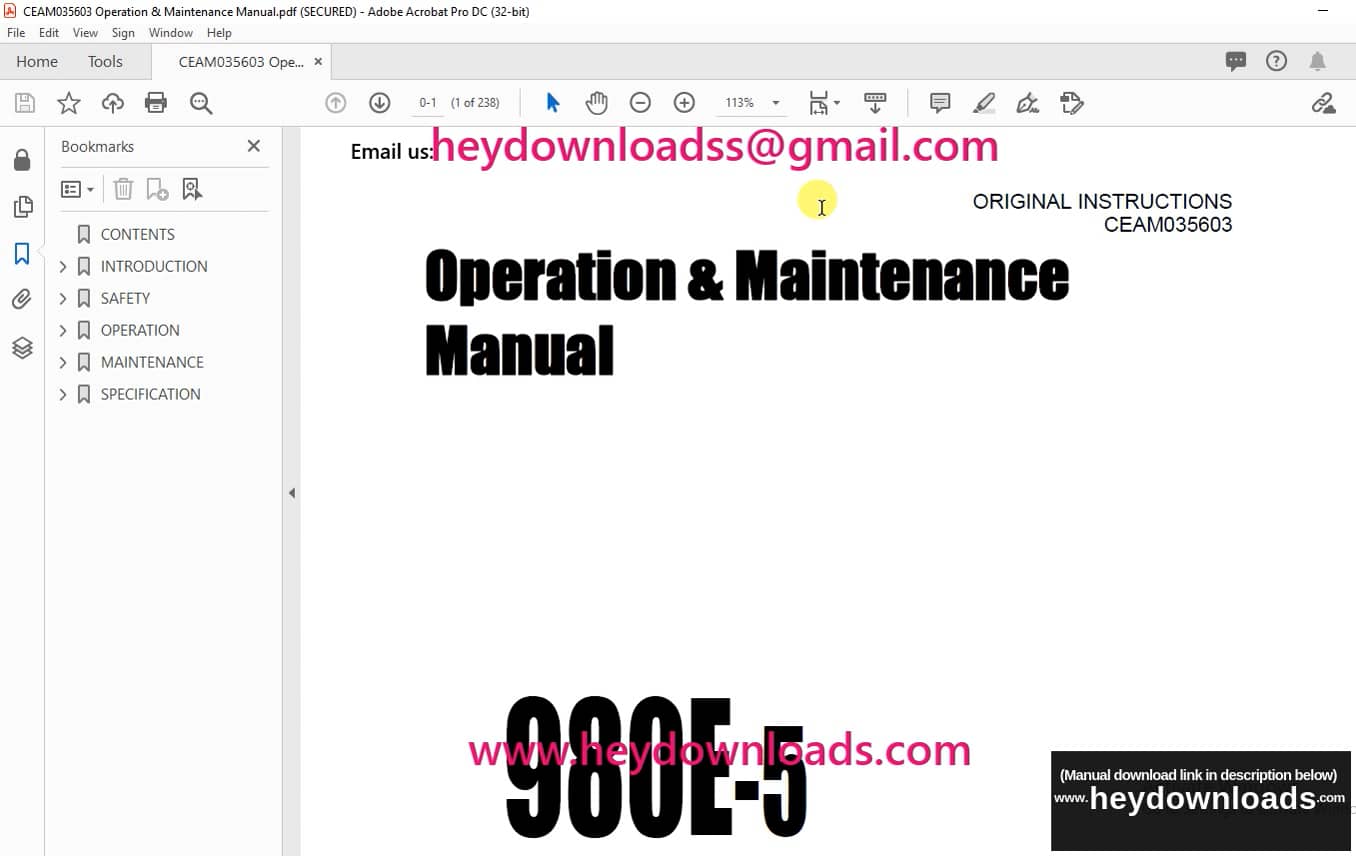Screen dimensions: 1356x856
Task: Expand the OPERATION bookmark
Action: pyautogui.click(x=63, y=330)
